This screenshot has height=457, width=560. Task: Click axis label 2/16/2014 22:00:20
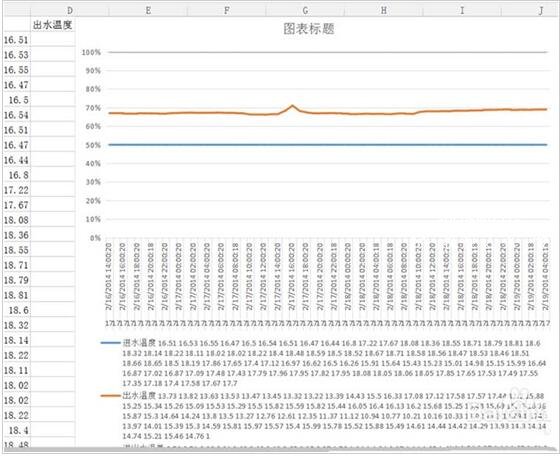click(165, 276)
